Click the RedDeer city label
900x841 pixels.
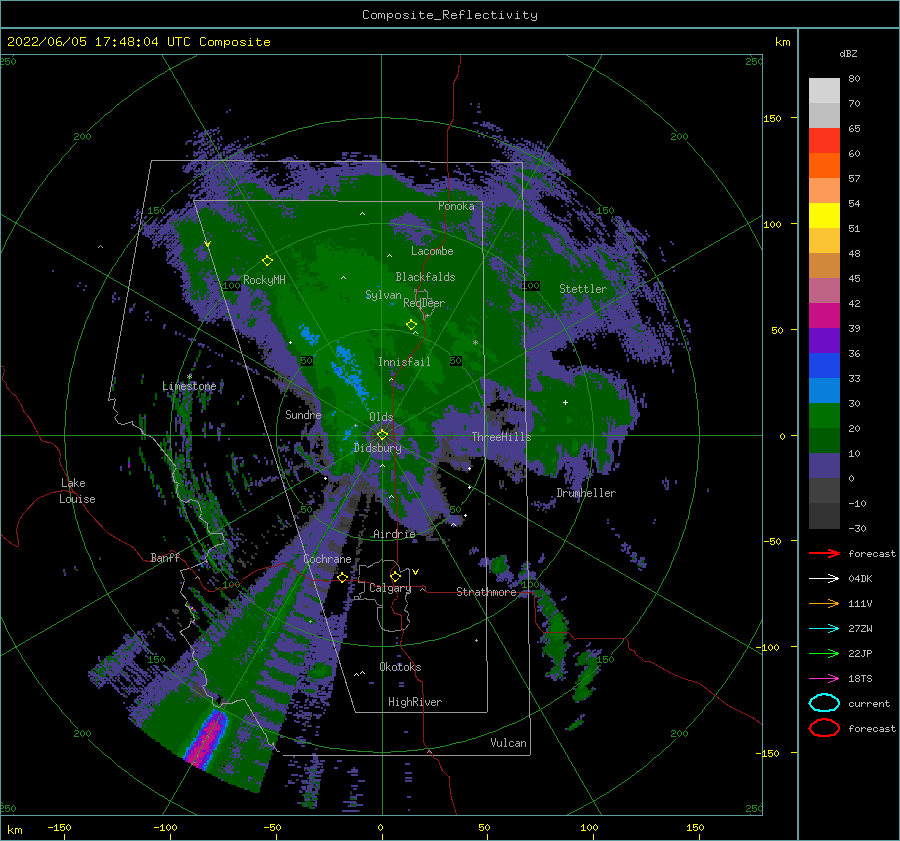[x=424, y=303]
